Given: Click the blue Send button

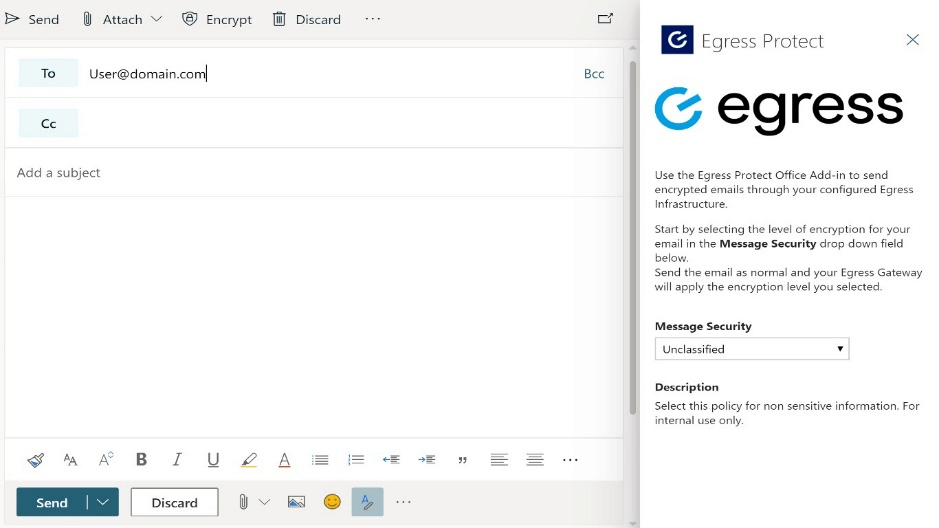Looking at the screenshot, I should [x=52, y=502].
